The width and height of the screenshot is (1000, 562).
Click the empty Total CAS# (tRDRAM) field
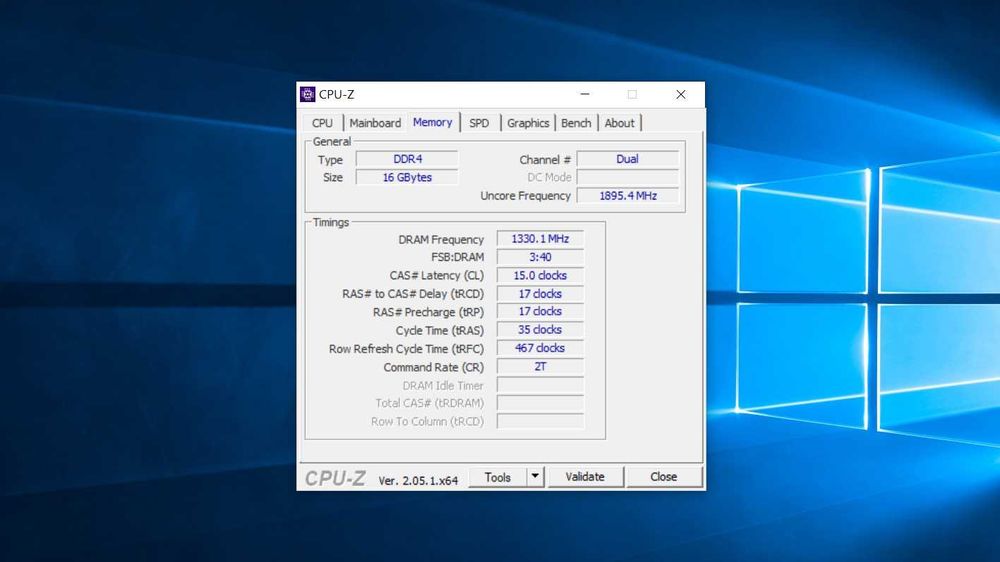(540, 403)
